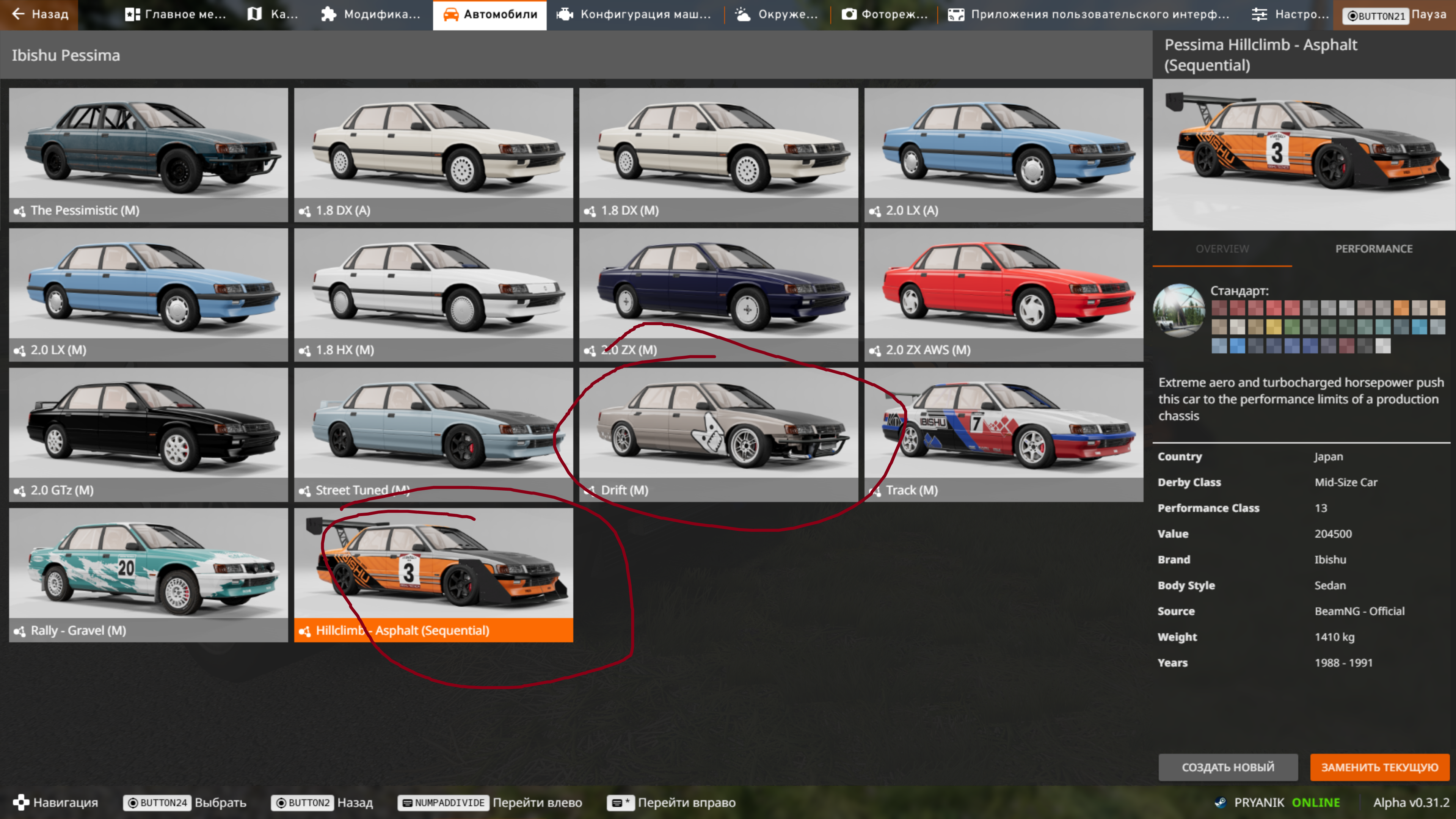Open the Приложения пользовательского интерфейса tab
This screenshot has width=1456, height=819.
1088,14
